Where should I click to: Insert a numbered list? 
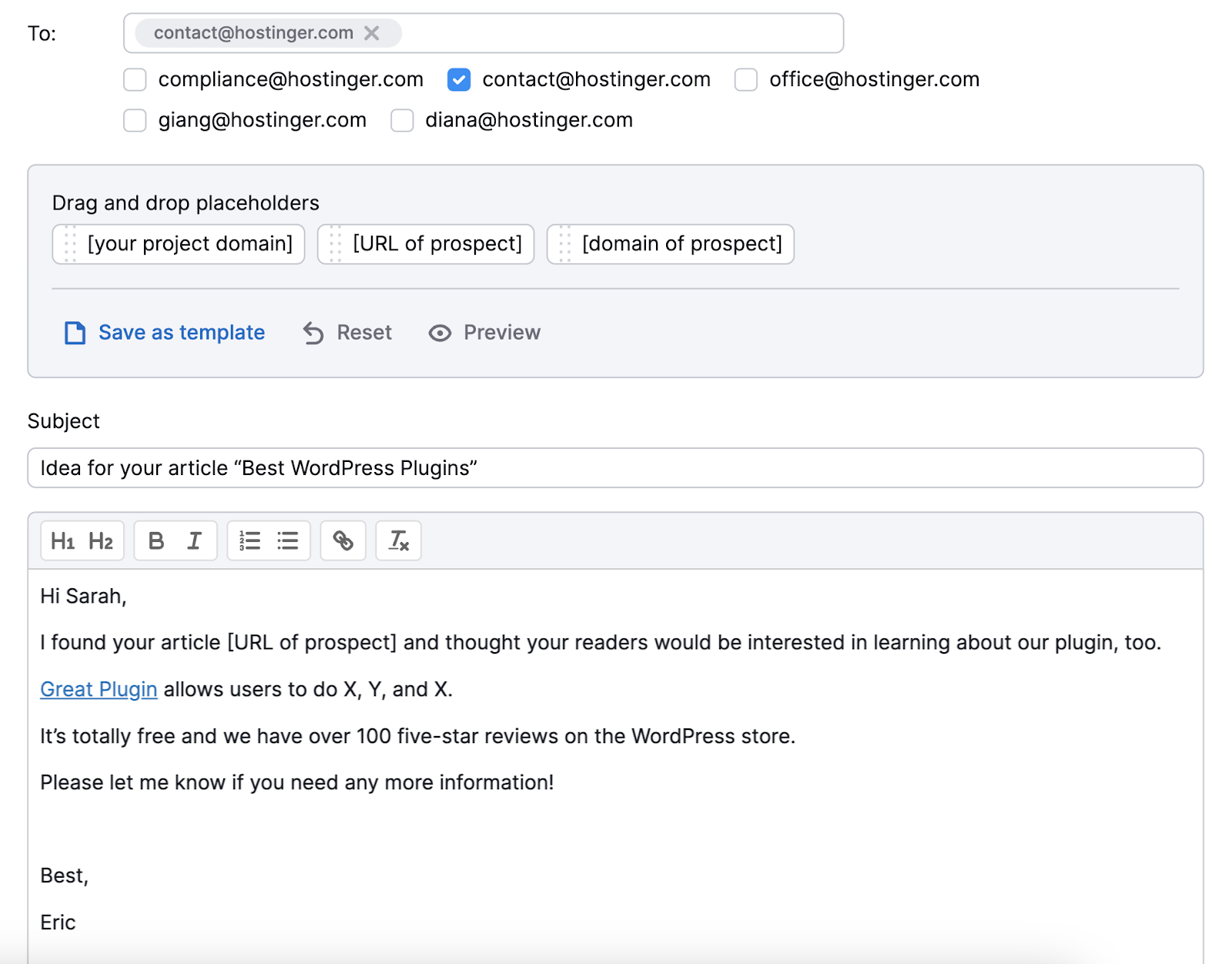click(x=249, y=541)
